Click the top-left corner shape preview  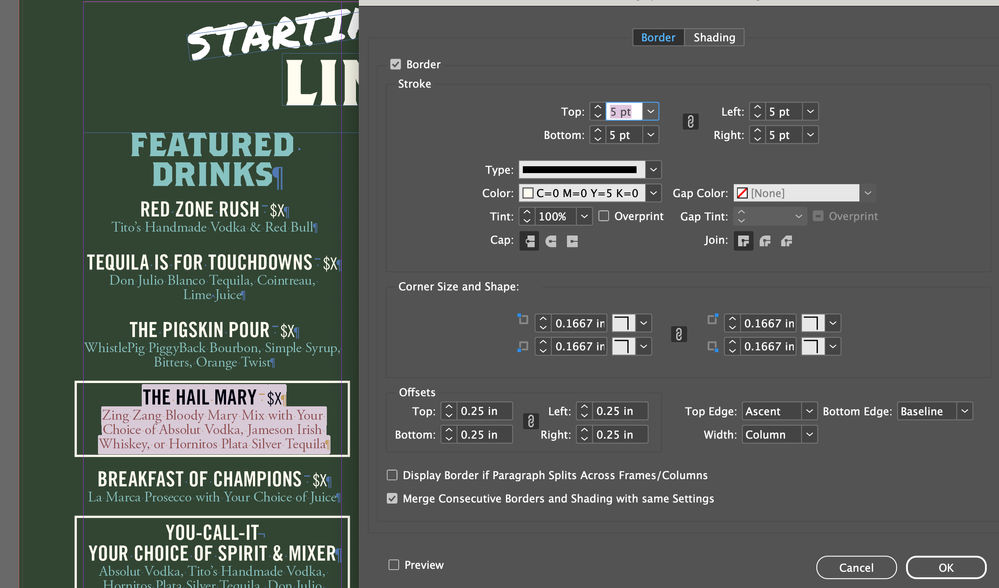point(623,323)
